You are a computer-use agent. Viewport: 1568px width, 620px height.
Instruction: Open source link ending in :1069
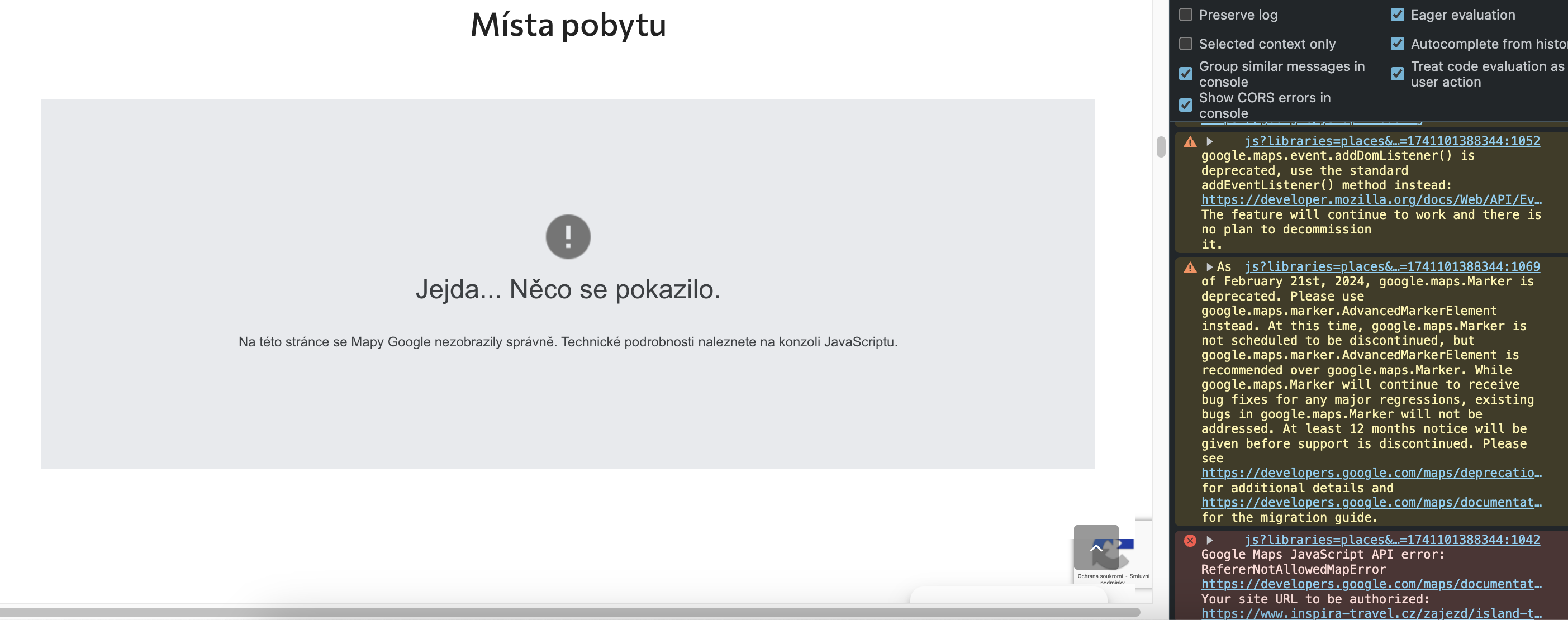click(1392, 267)
